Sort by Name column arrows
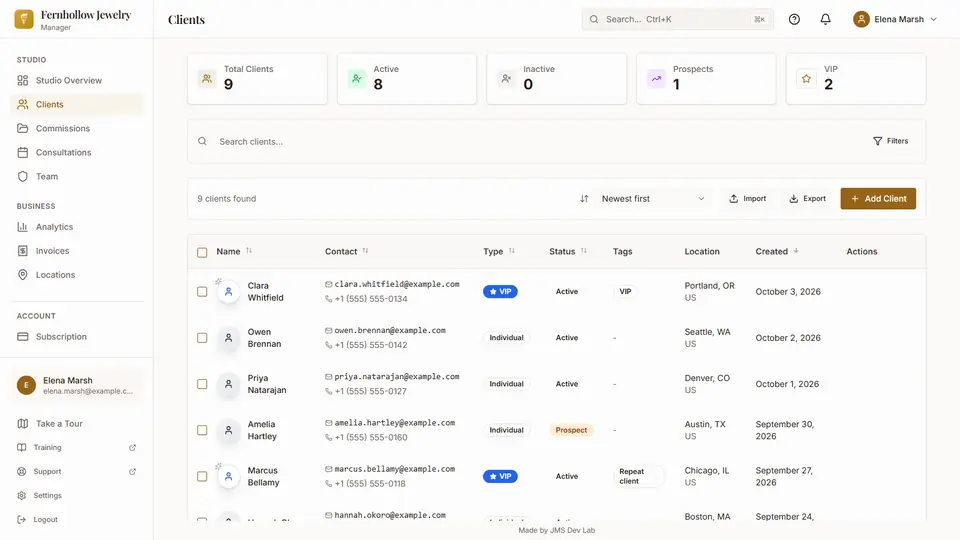The image size is (960, 540). click(249, 251)
